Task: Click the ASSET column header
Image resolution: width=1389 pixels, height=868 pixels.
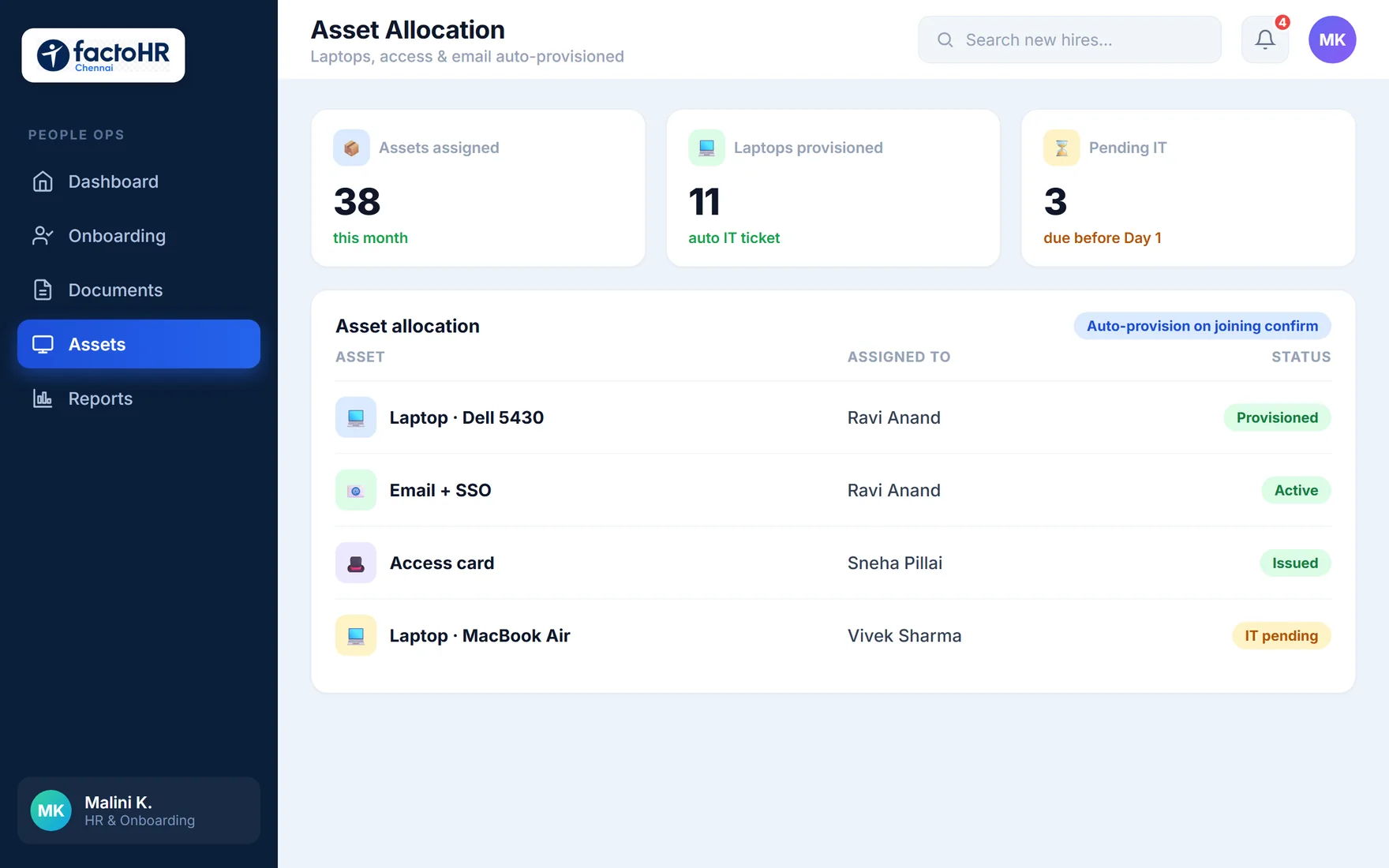Action: [360, 357]
